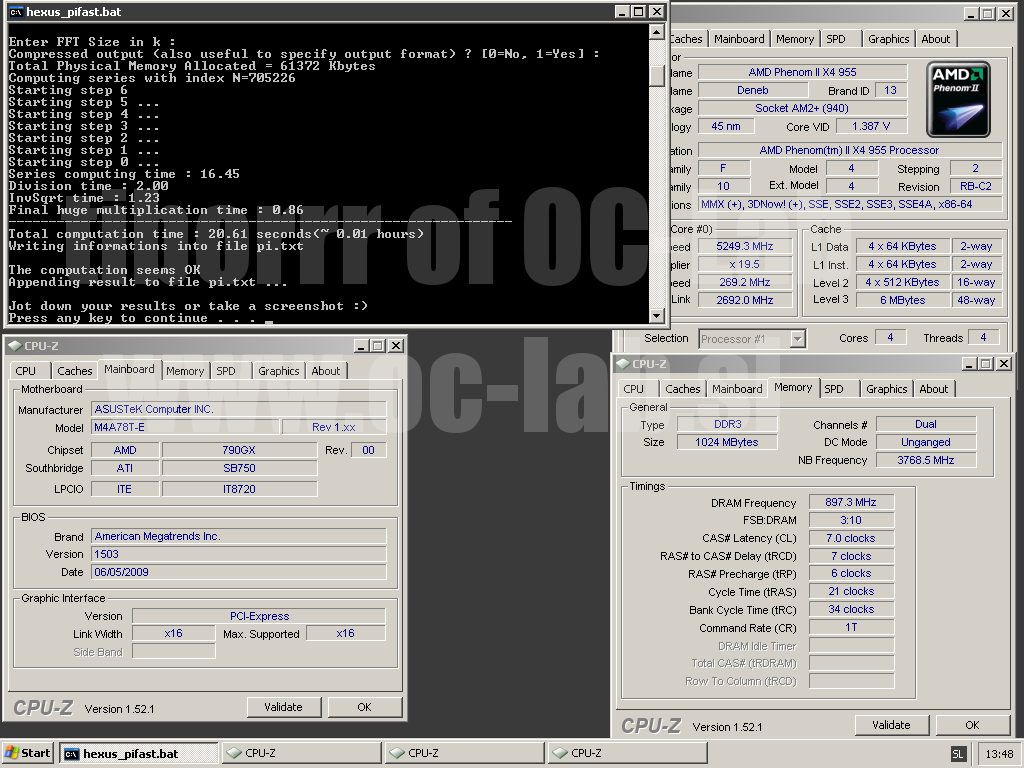
Task: Click the Command Rate 1T value
Action: point(851,628)
